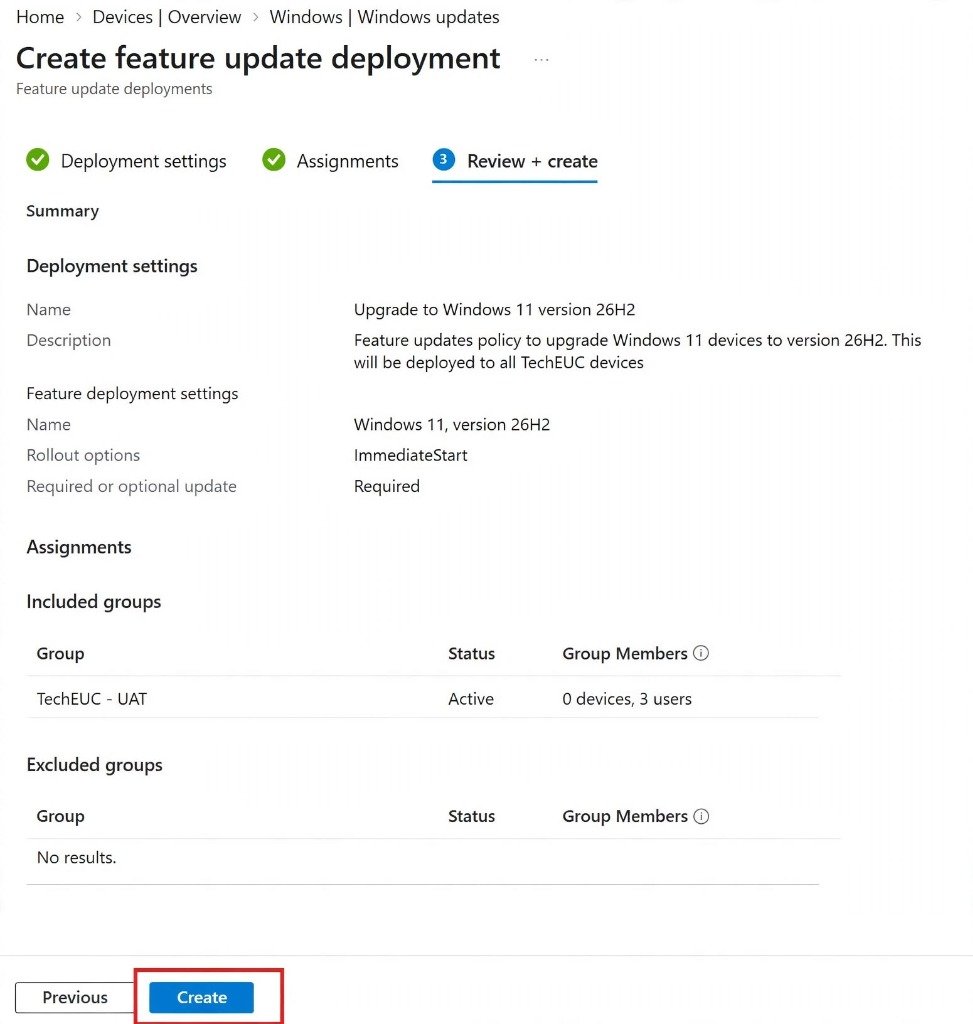Click the 'Feature update deployments' subtitle
The width and height of the screenshot is (973, 1024).
(114, 89)
